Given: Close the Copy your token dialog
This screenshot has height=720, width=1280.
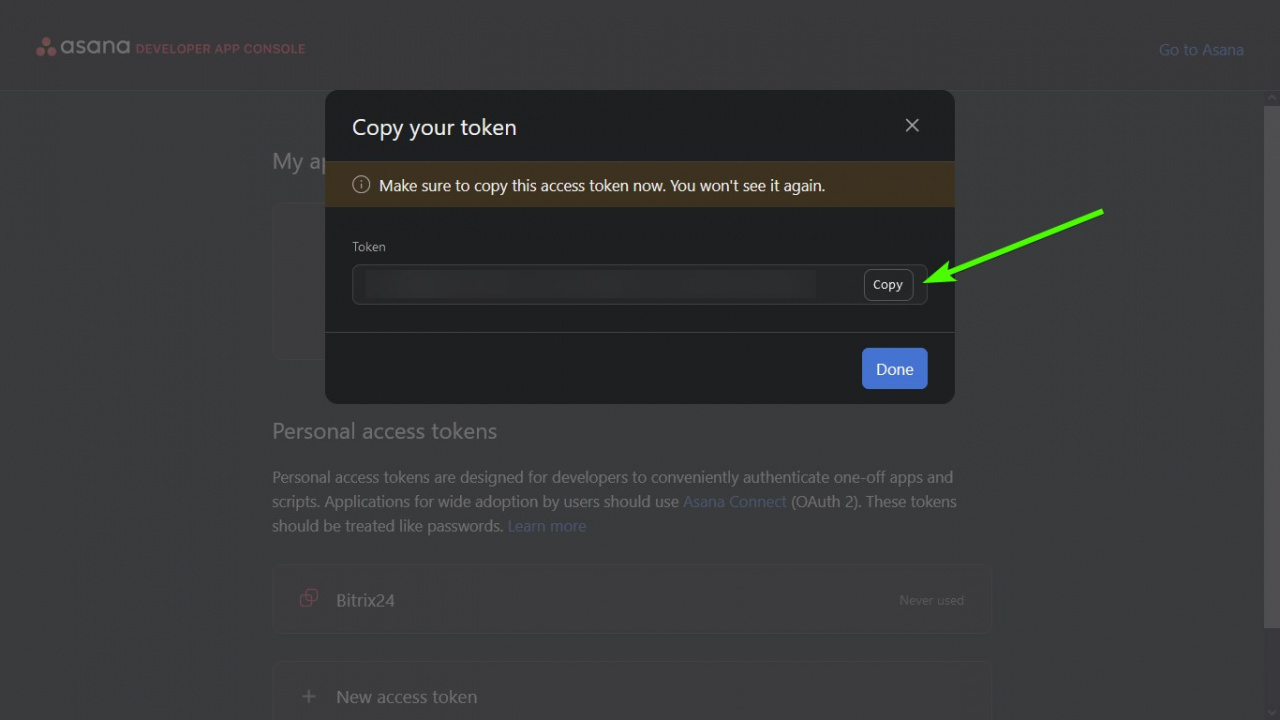Looking at the screenshot, I should click(912, 125).
